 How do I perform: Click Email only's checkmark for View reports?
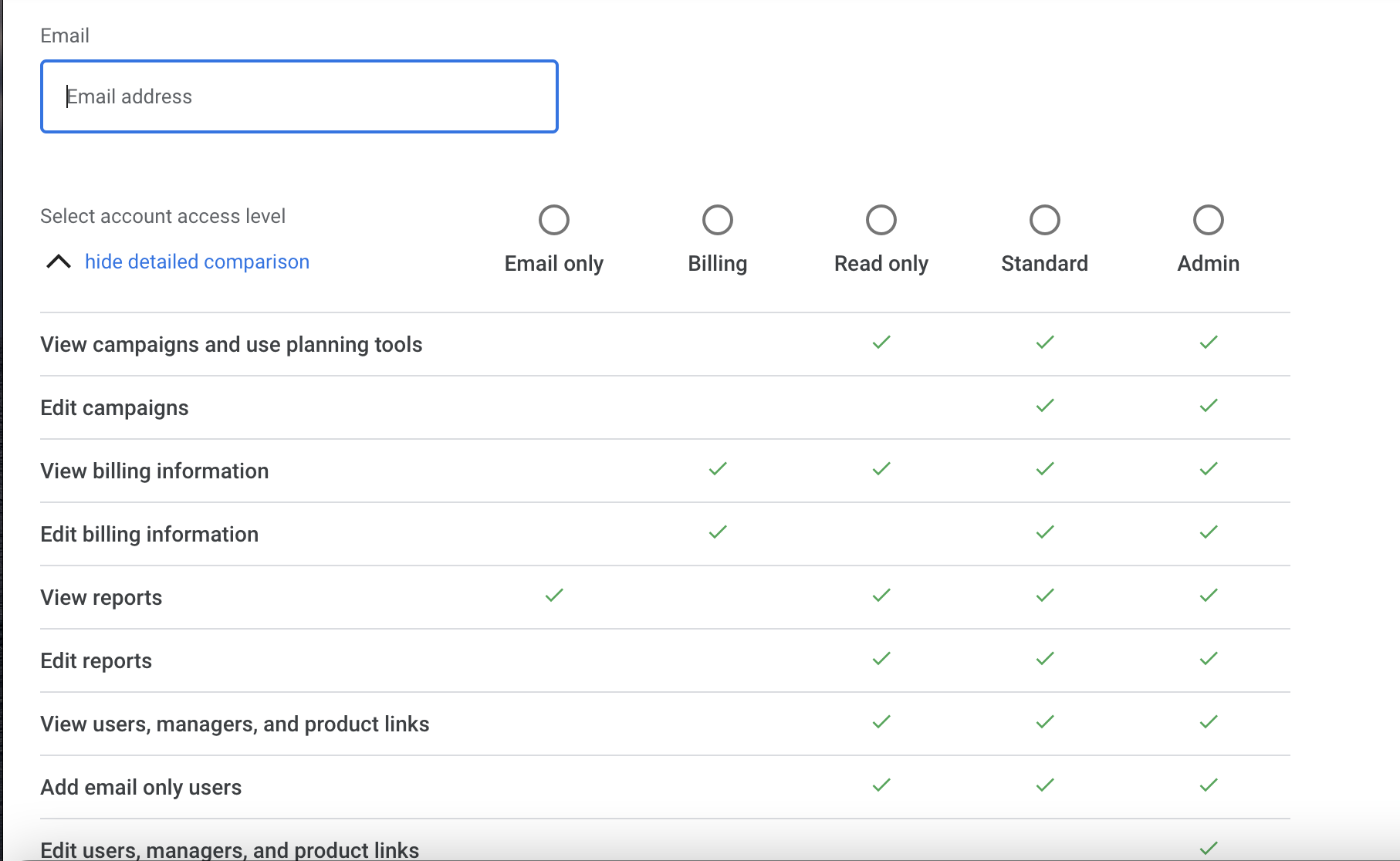pos(553,595)
